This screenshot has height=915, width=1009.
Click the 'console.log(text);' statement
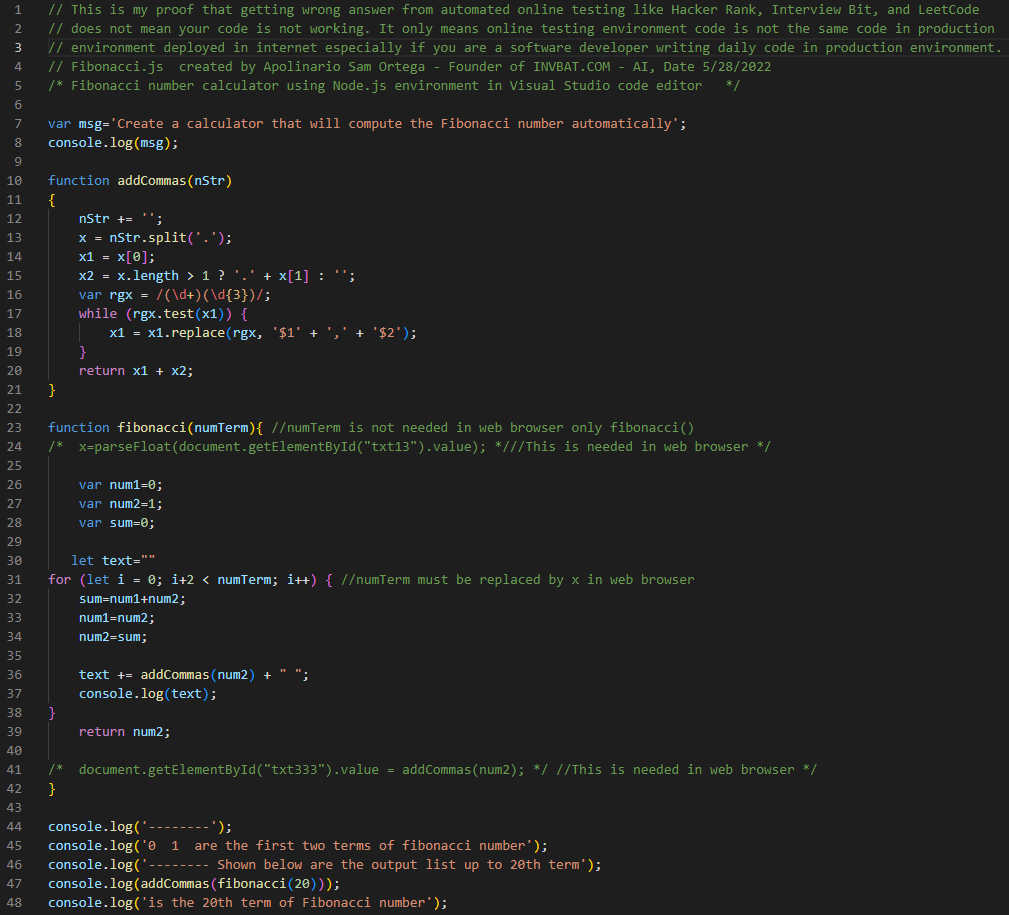147,693
